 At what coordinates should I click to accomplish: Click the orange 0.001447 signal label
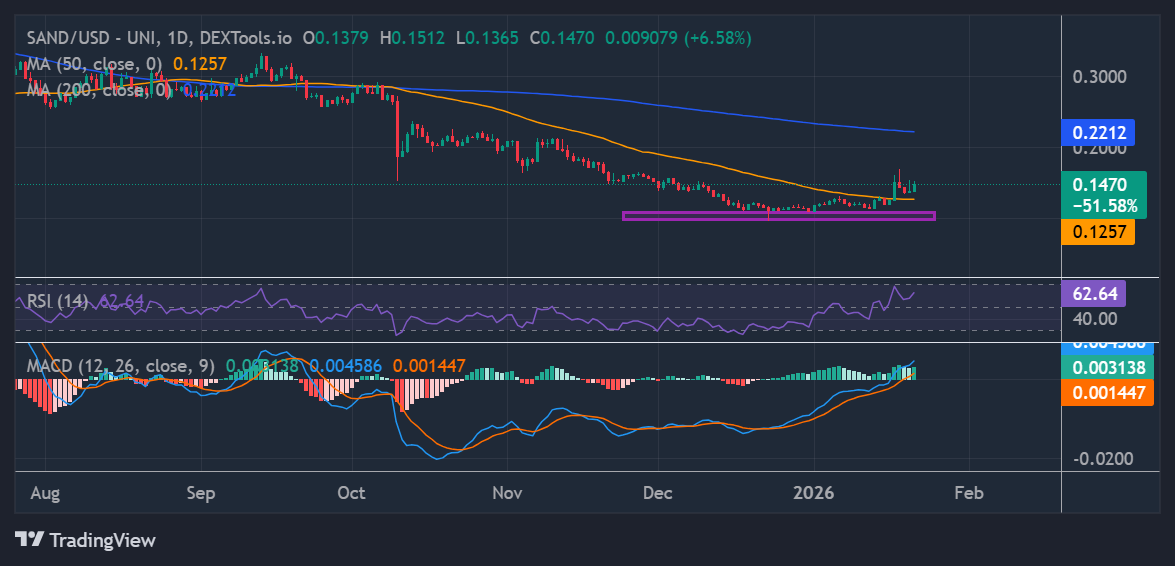click(1107, 393)
